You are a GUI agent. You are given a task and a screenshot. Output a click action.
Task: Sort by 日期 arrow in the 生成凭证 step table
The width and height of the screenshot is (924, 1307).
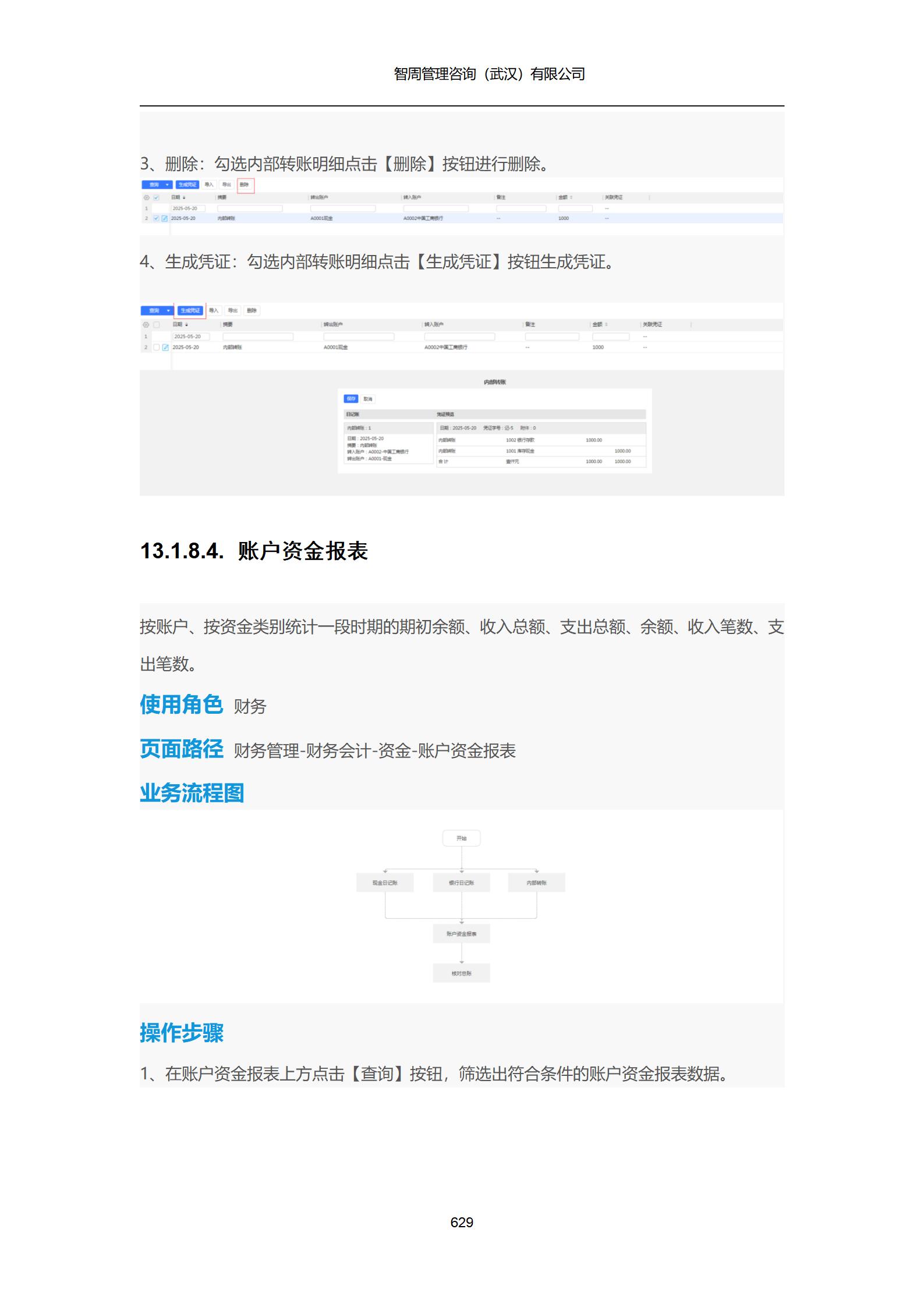pos(186,325)
